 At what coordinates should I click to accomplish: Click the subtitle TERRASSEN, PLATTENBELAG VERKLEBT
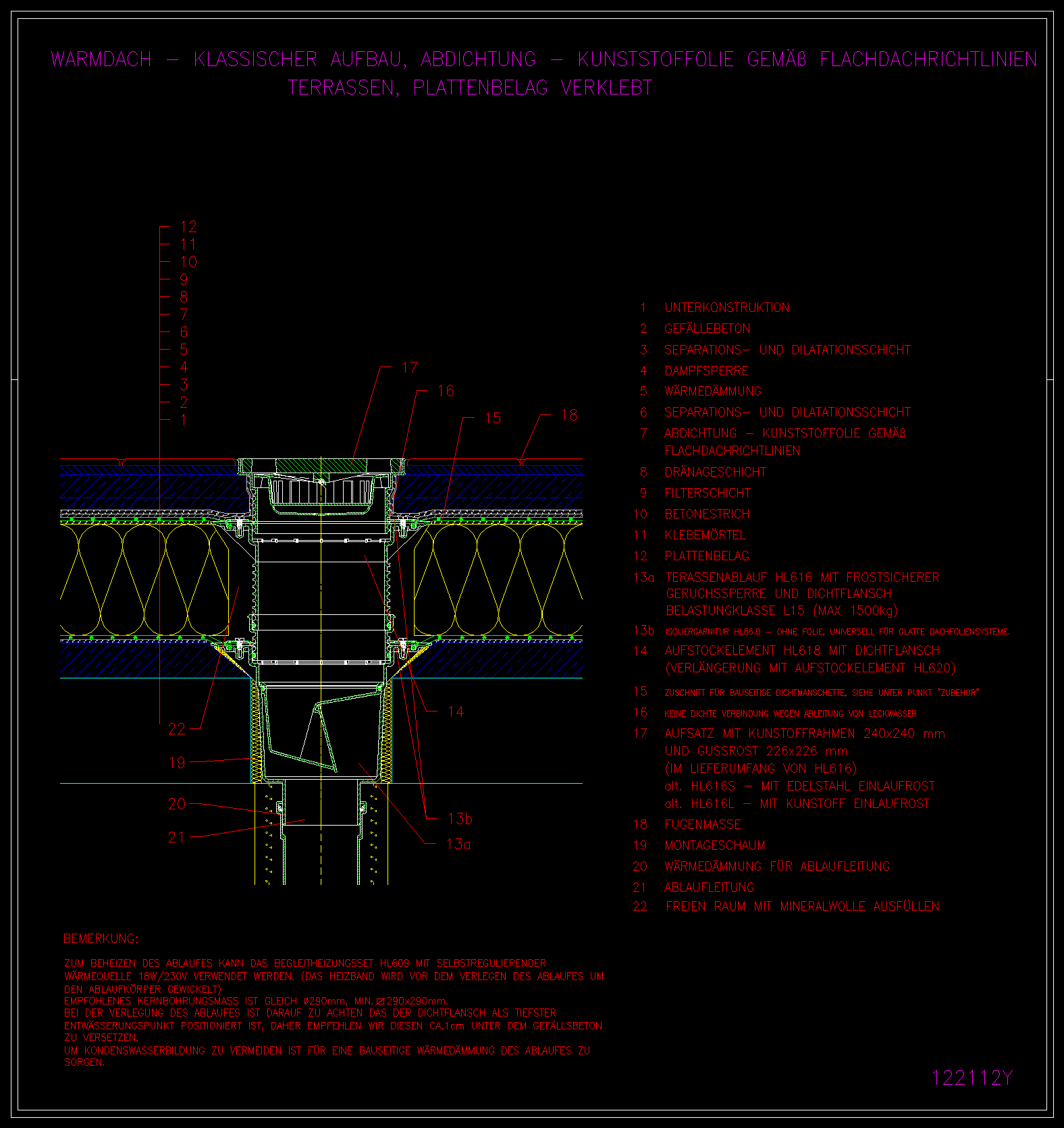[x=470, y=88]
